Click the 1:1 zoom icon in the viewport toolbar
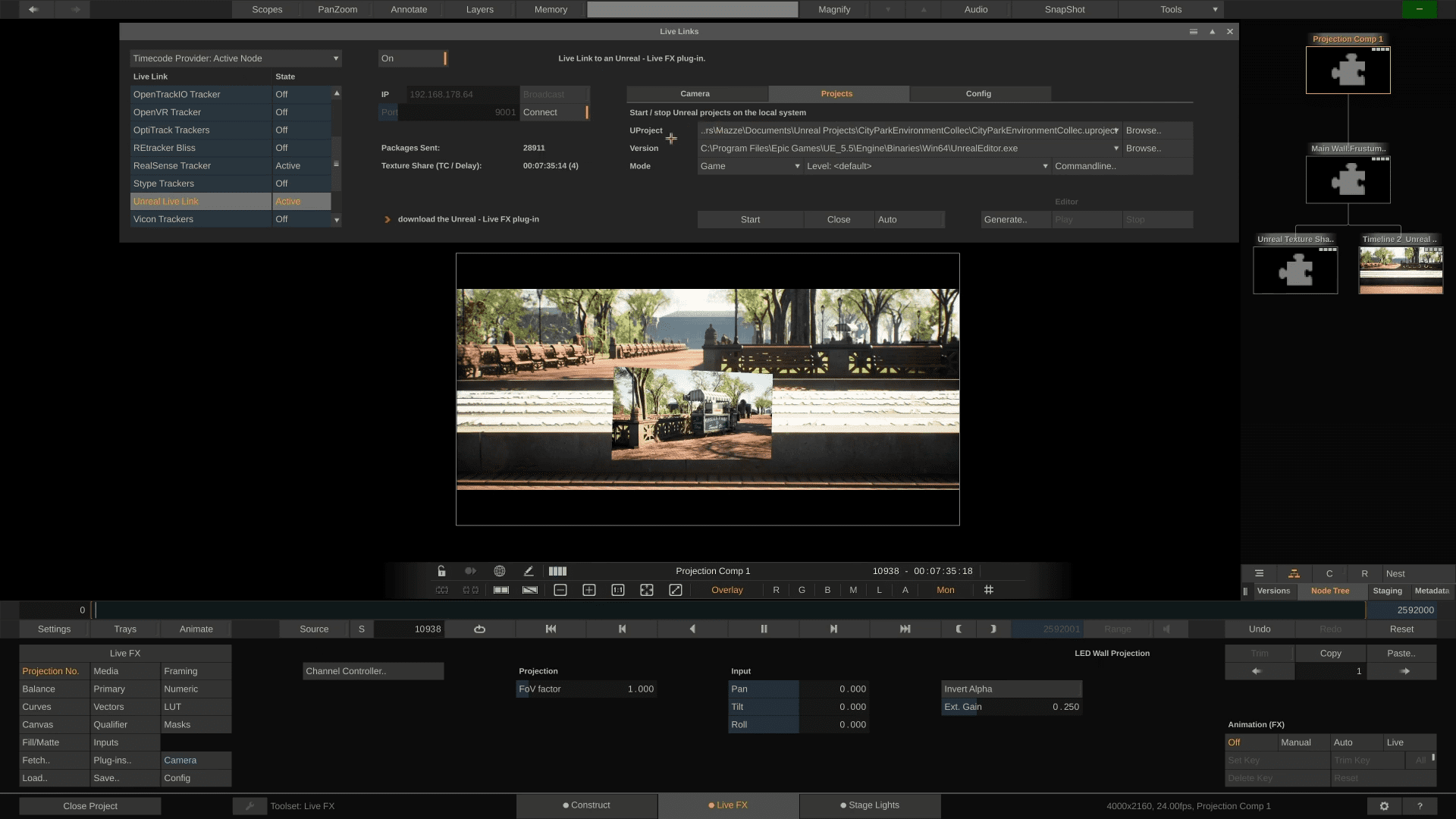The height and width of the screenshot is (819, 1456). click(618, 590)
